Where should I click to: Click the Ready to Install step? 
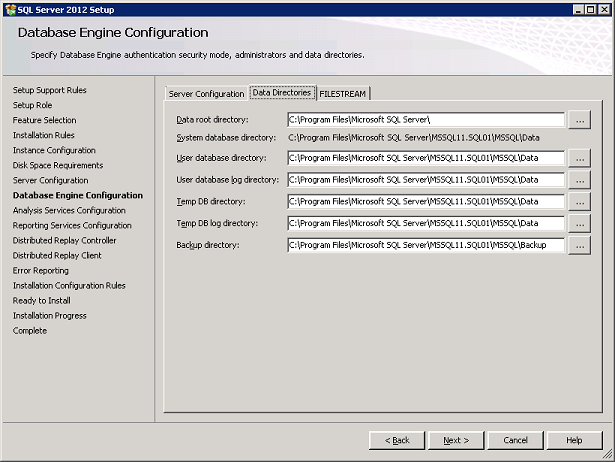tap(42, 301)
